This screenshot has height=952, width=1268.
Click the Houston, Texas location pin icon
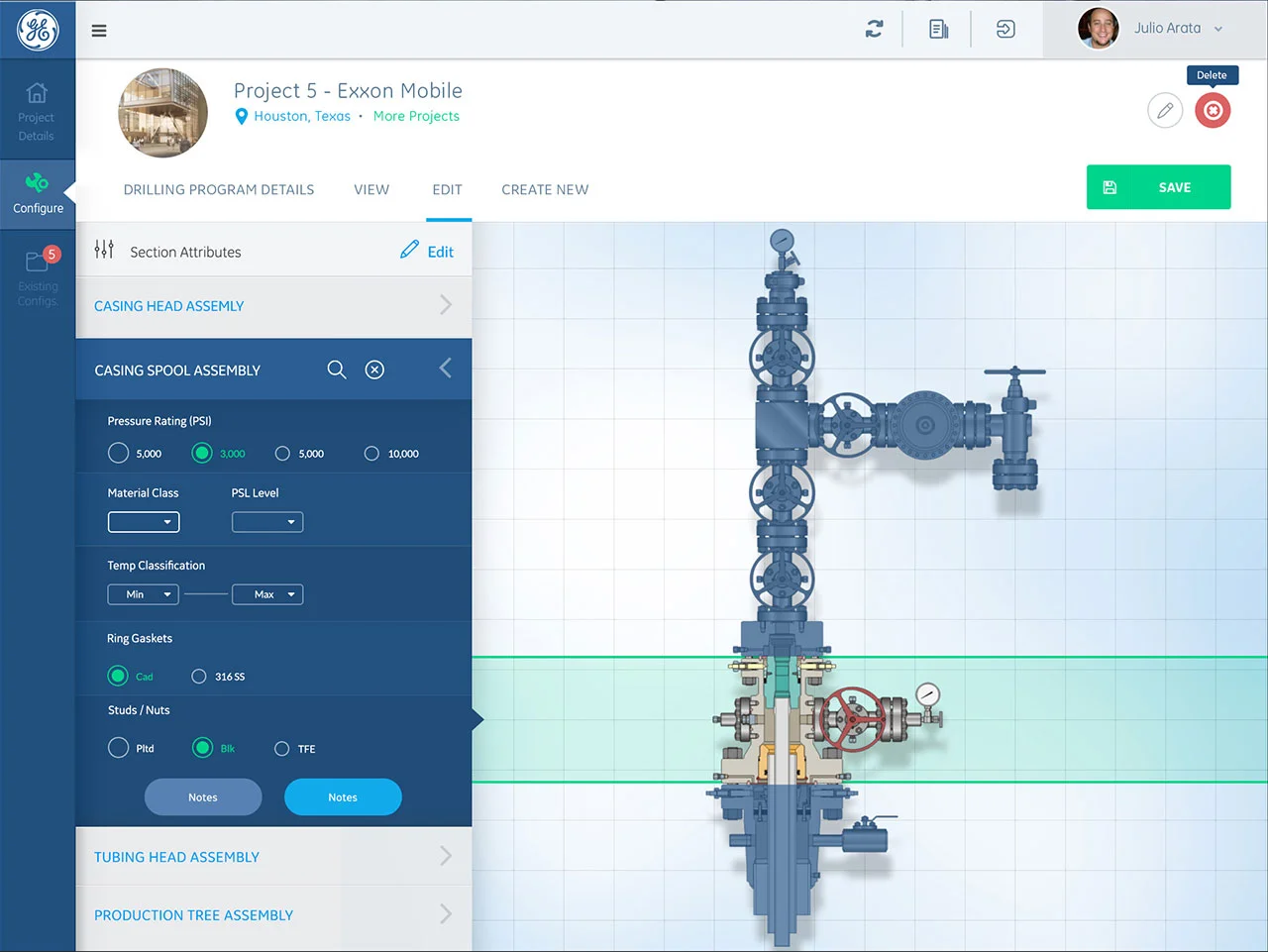pyautogui.click(x=241, y=117)
